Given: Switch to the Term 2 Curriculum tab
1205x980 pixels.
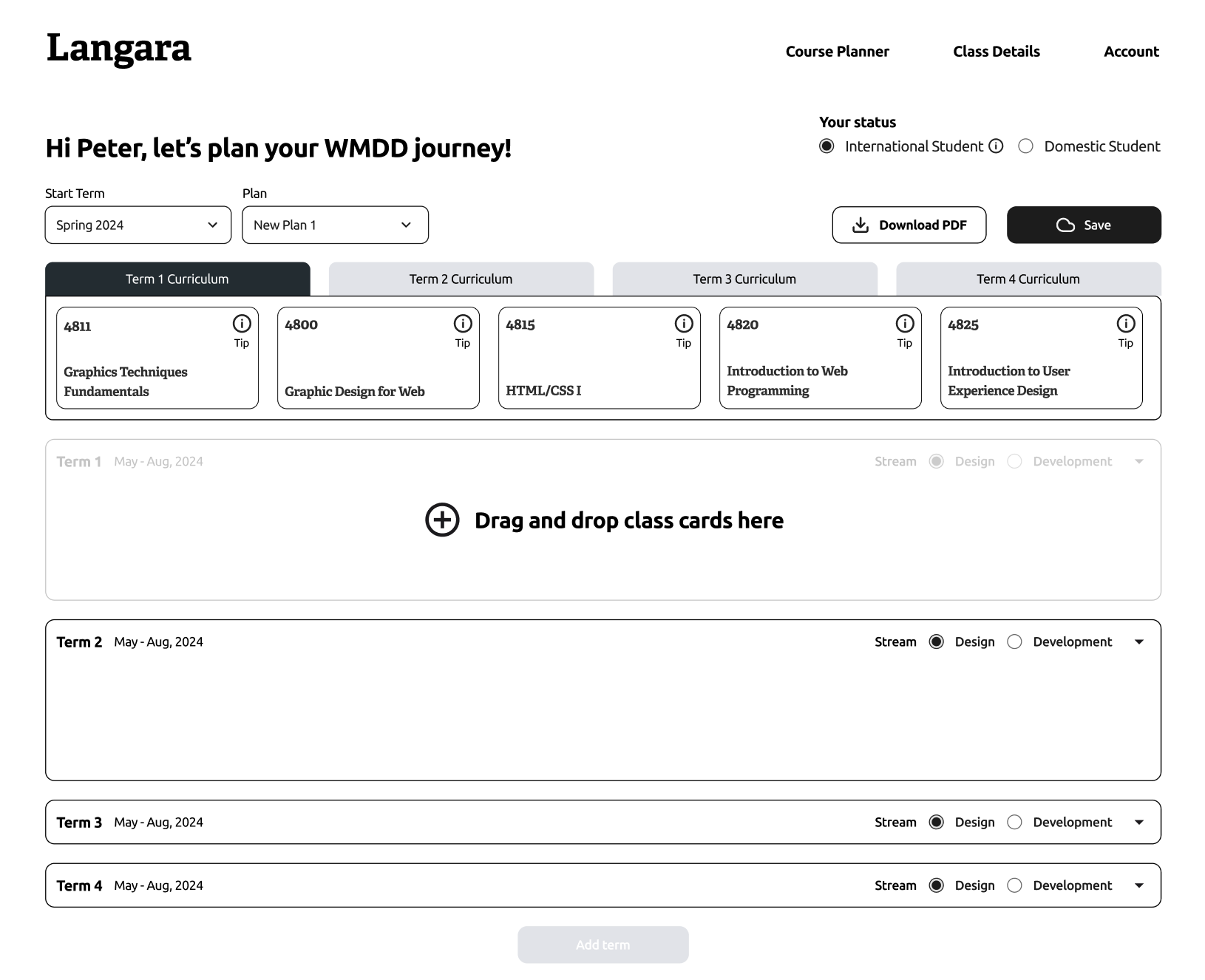Looking at the screenshot, I should tap(461, 279).
